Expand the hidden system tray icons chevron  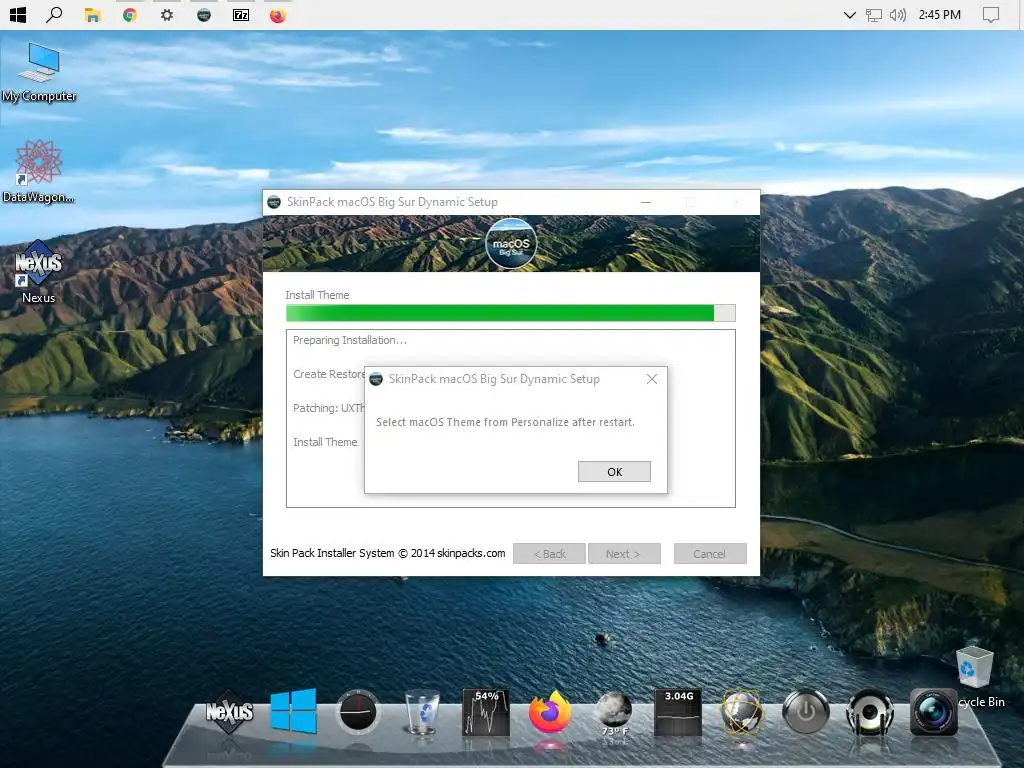pyautogui.click(x=850, y=15)
